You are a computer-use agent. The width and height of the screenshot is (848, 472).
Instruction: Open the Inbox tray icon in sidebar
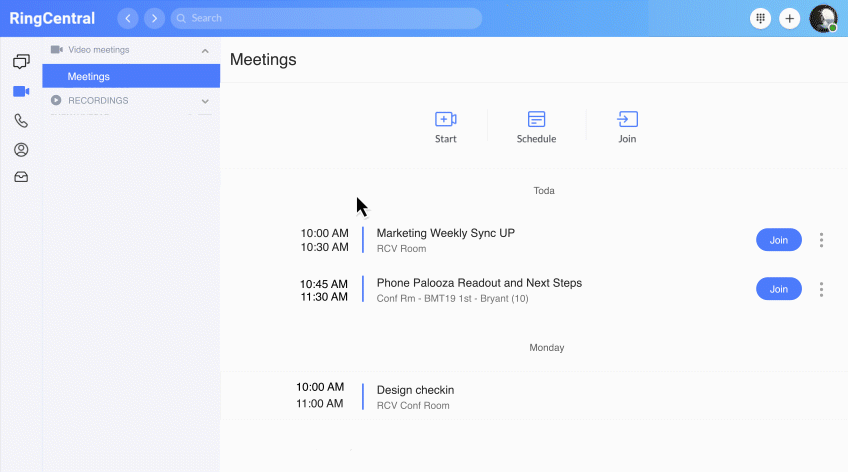[x=21, y=177]
